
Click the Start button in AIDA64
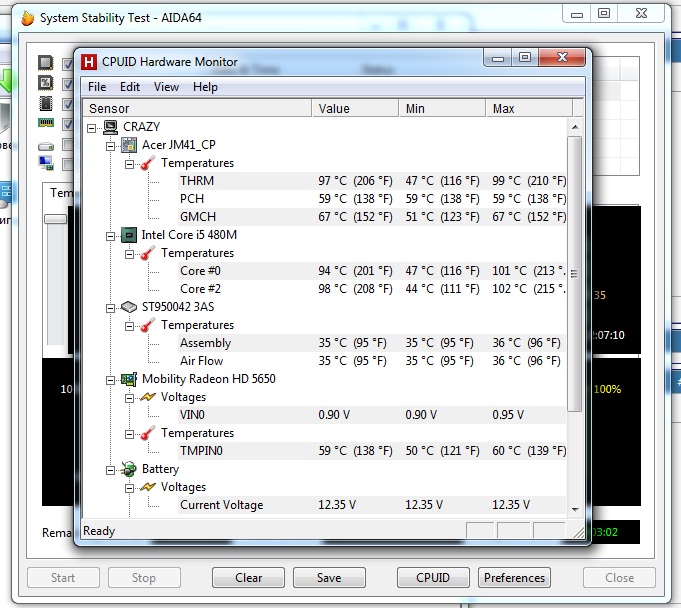pos(63,578)
